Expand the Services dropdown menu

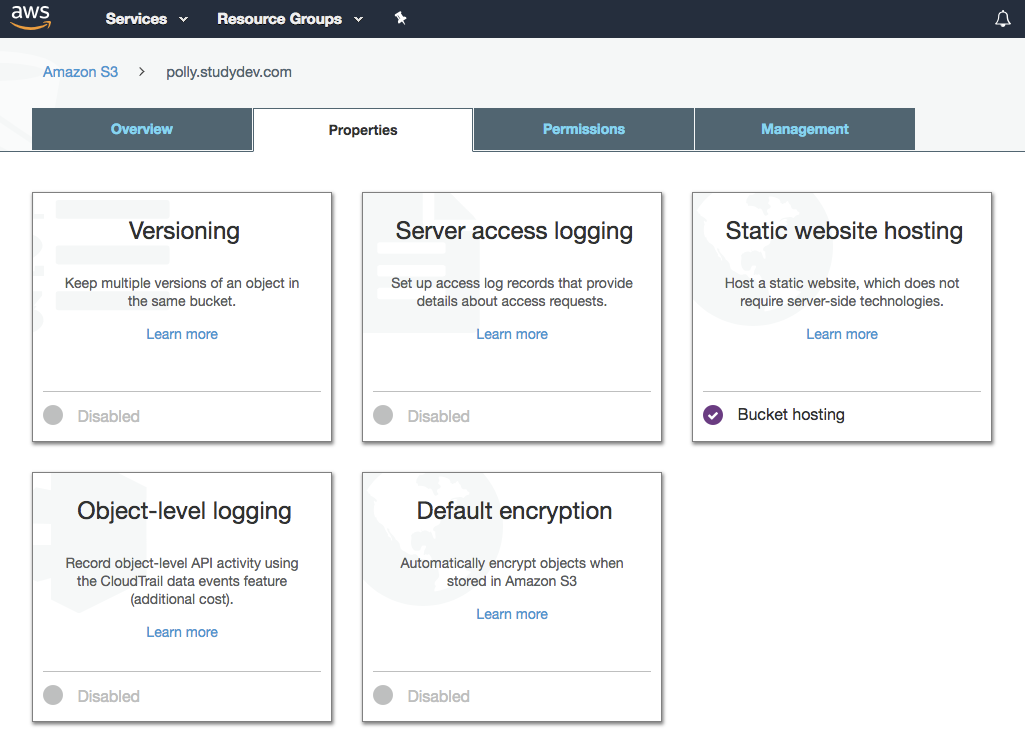(x=146, y=19)
